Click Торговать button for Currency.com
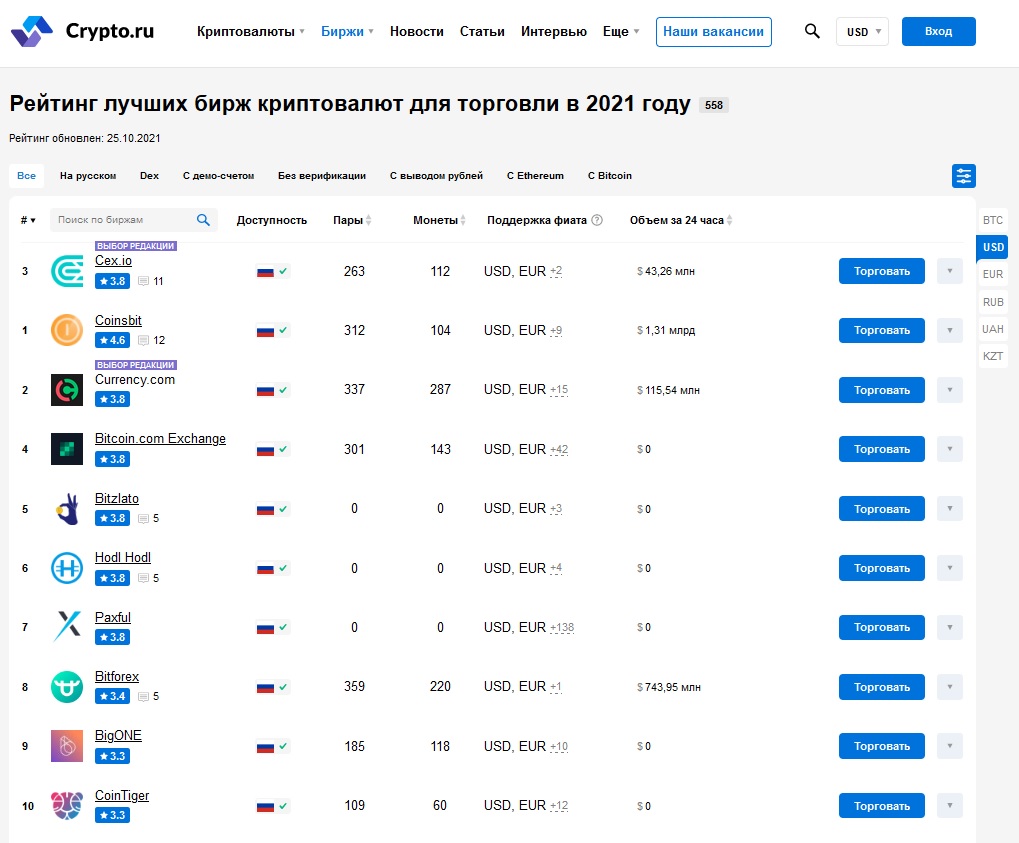 click(x=881, y=390)
